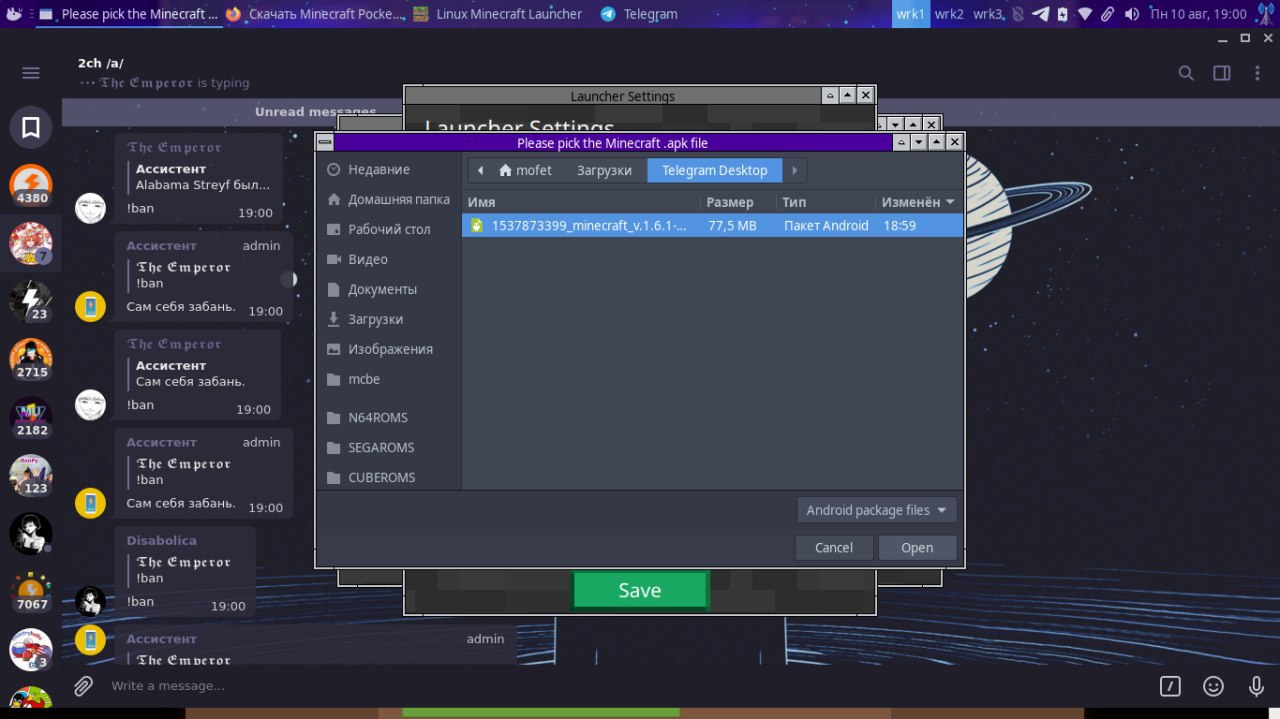This screenshot has height=719, width=1280.
Task: Switch to workspace wrk3
Action: tap(988, 14)
